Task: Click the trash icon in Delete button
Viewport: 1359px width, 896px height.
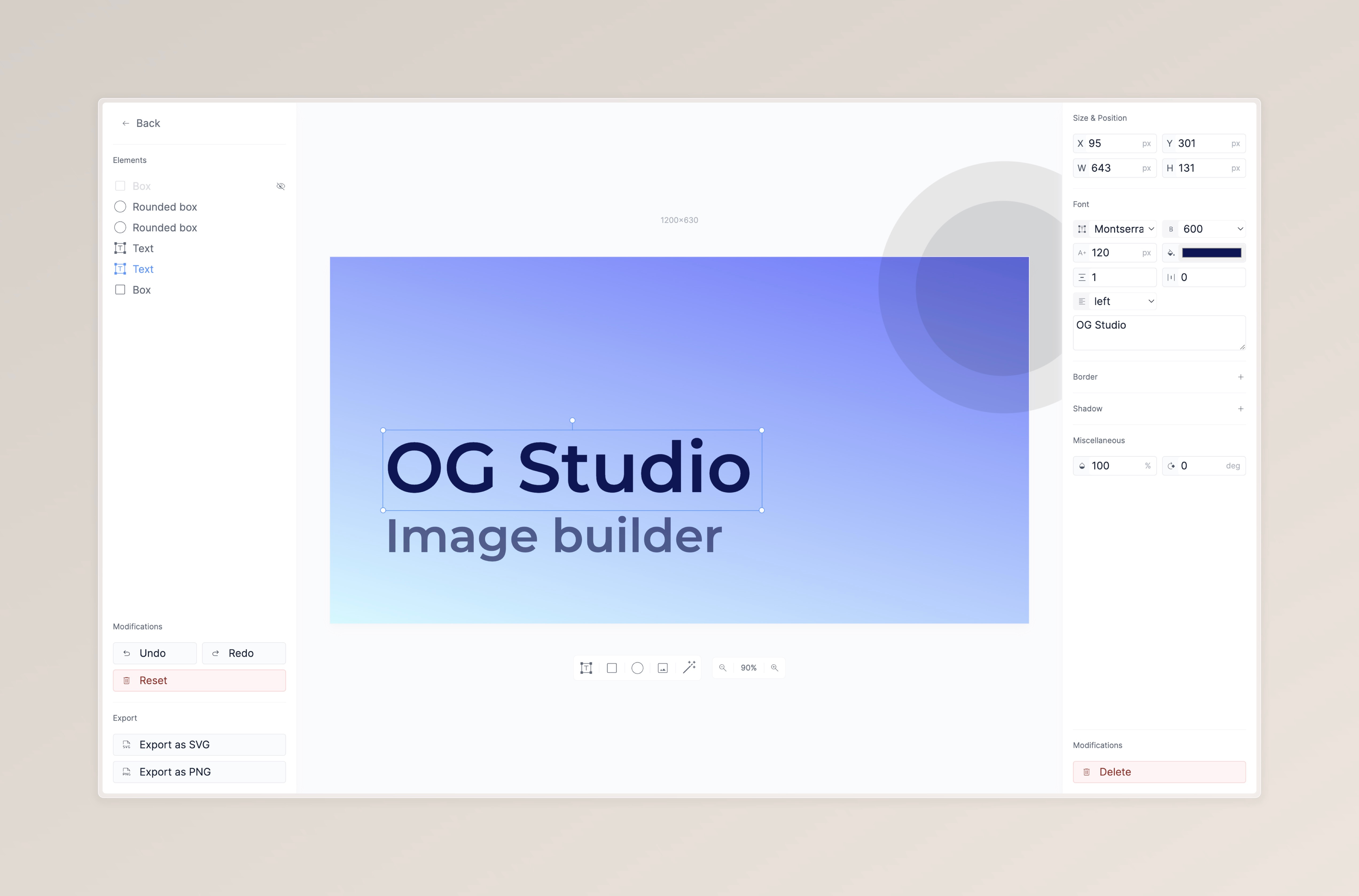Action: [x=1087, y=772]
